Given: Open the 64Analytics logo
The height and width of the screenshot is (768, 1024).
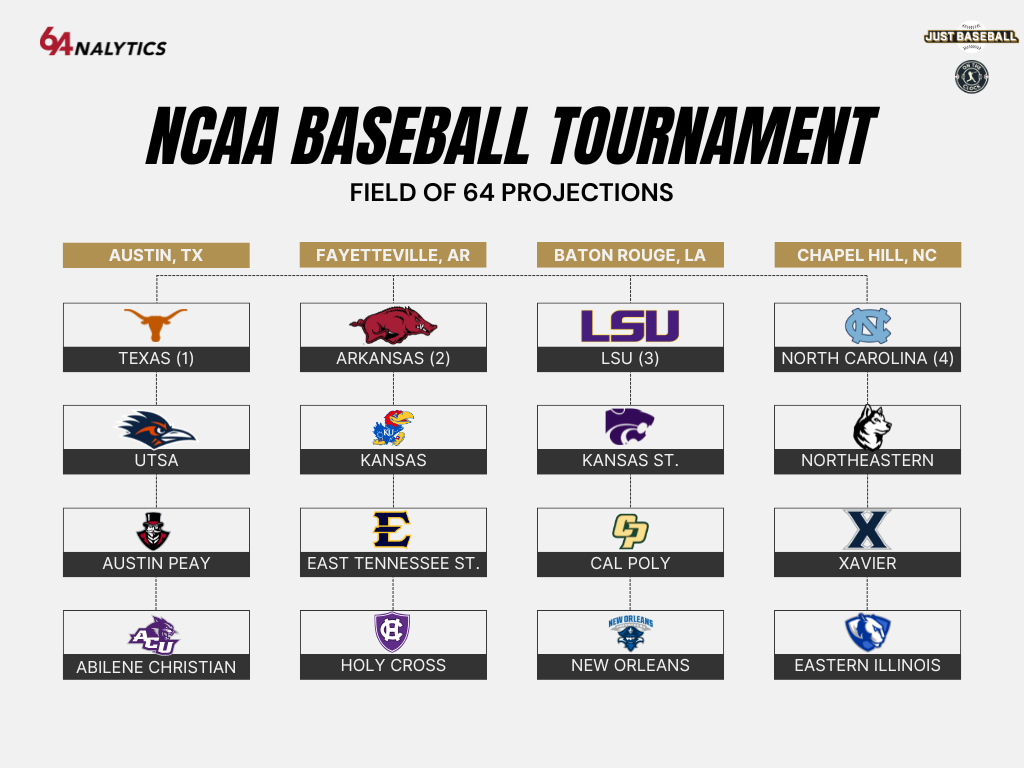Looking at the screenshot, I should 103,42.
